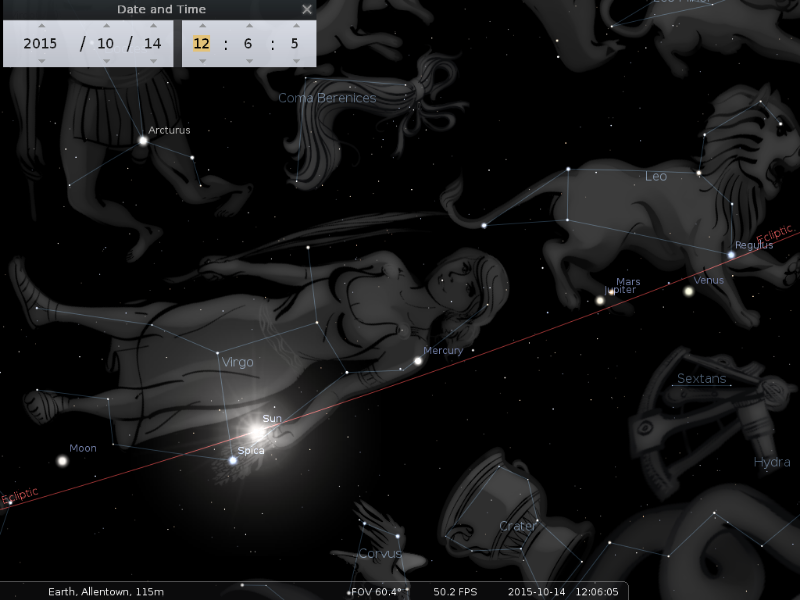
Task: Select the star Spica near the Sun
Action: pos(233,460)
